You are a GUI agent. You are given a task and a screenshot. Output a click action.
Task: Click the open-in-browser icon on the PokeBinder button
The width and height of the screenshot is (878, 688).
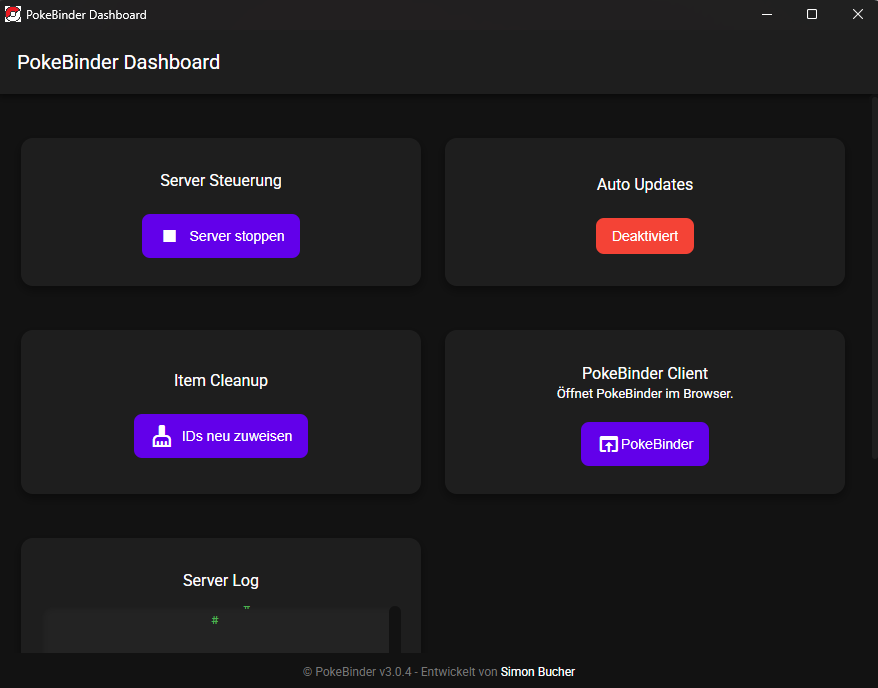point(608,444)
